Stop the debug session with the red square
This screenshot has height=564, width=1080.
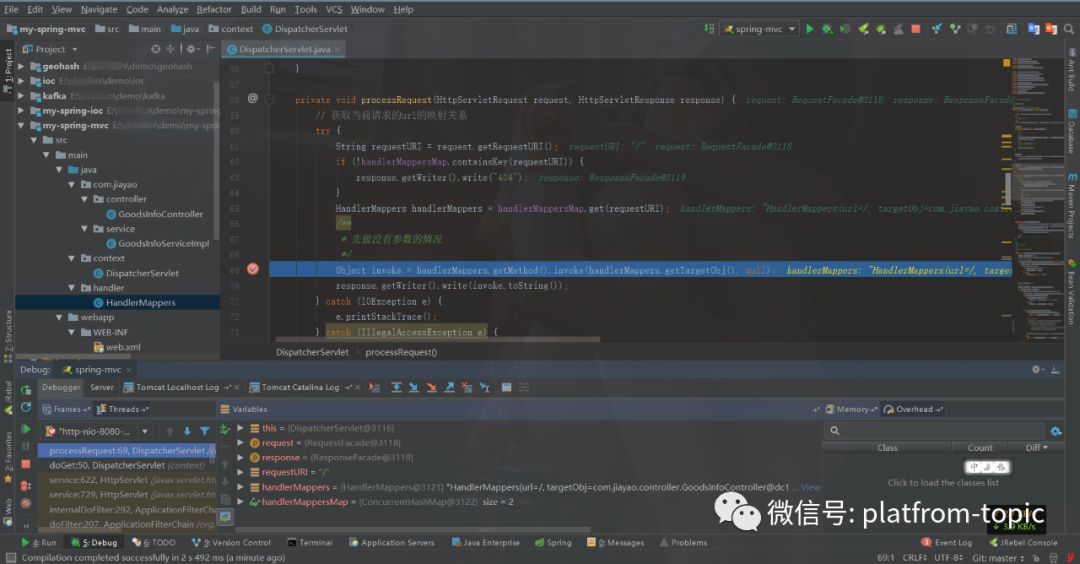click(26, 464)
